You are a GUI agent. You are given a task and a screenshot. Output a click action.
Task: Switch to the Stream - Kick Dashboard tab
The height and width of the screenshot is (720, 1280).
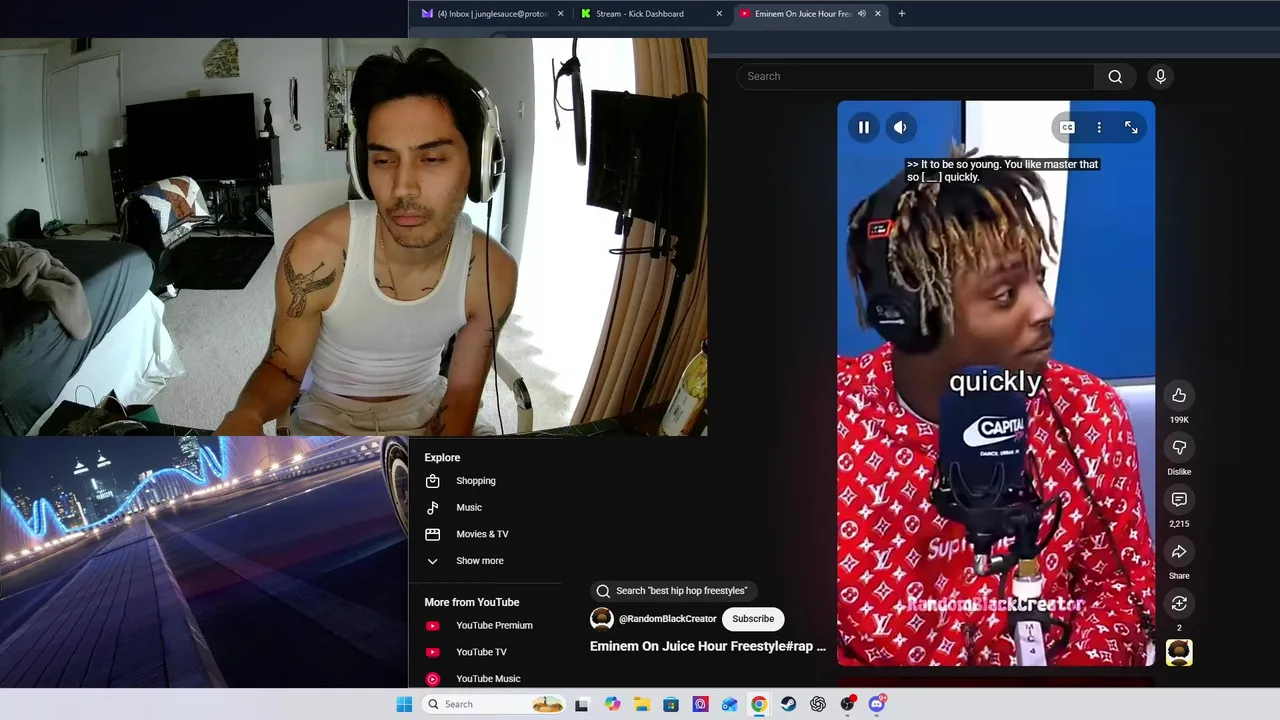(x=650, y=14)
